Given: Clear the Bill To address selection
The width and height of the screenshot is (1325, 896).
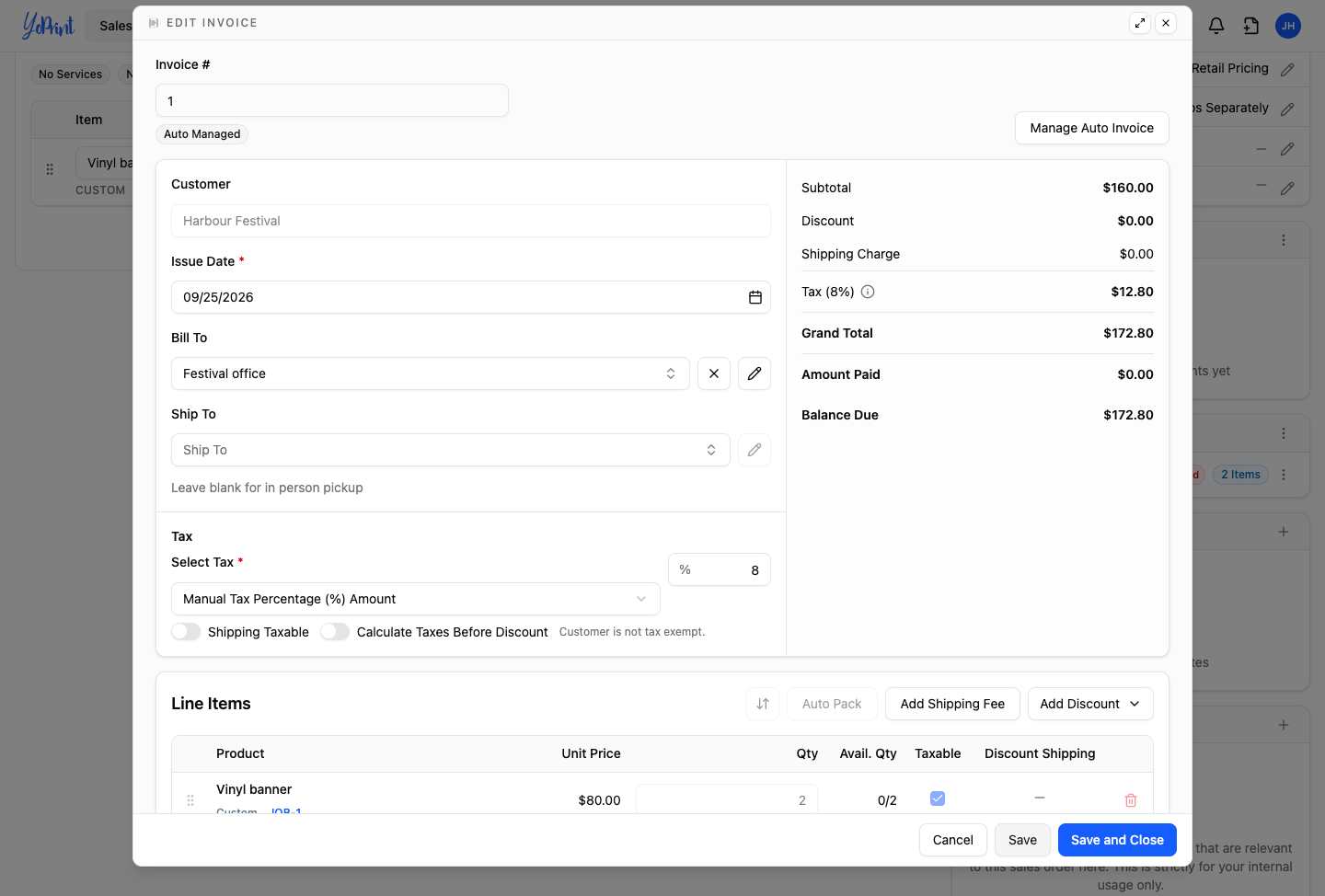Looking at the screenshot, I should point(714,373).
